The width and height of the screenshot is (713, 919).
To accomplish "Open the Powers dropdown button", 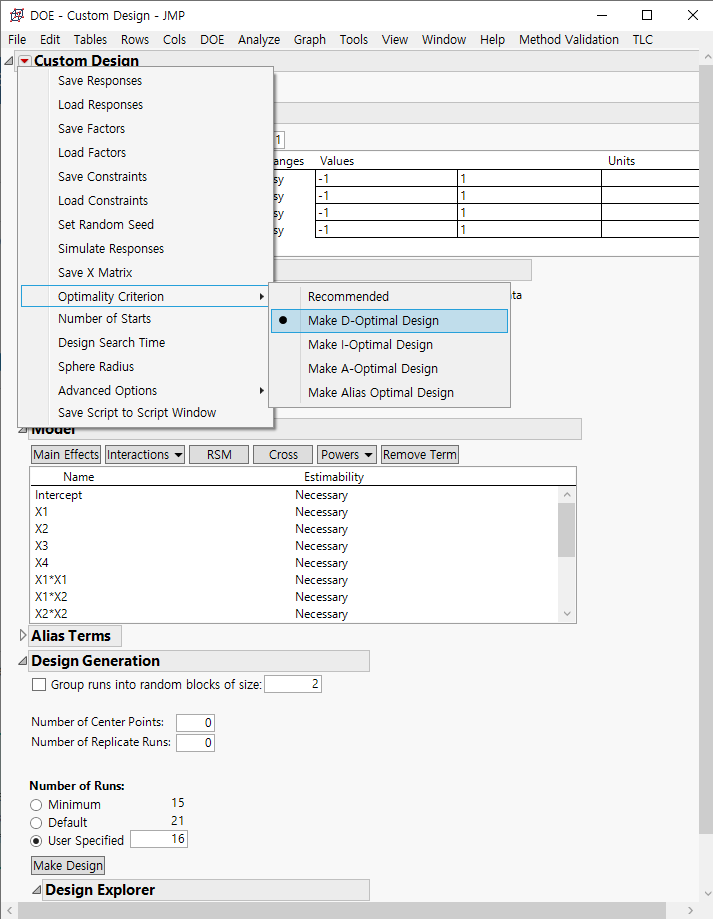I will 347,455.
